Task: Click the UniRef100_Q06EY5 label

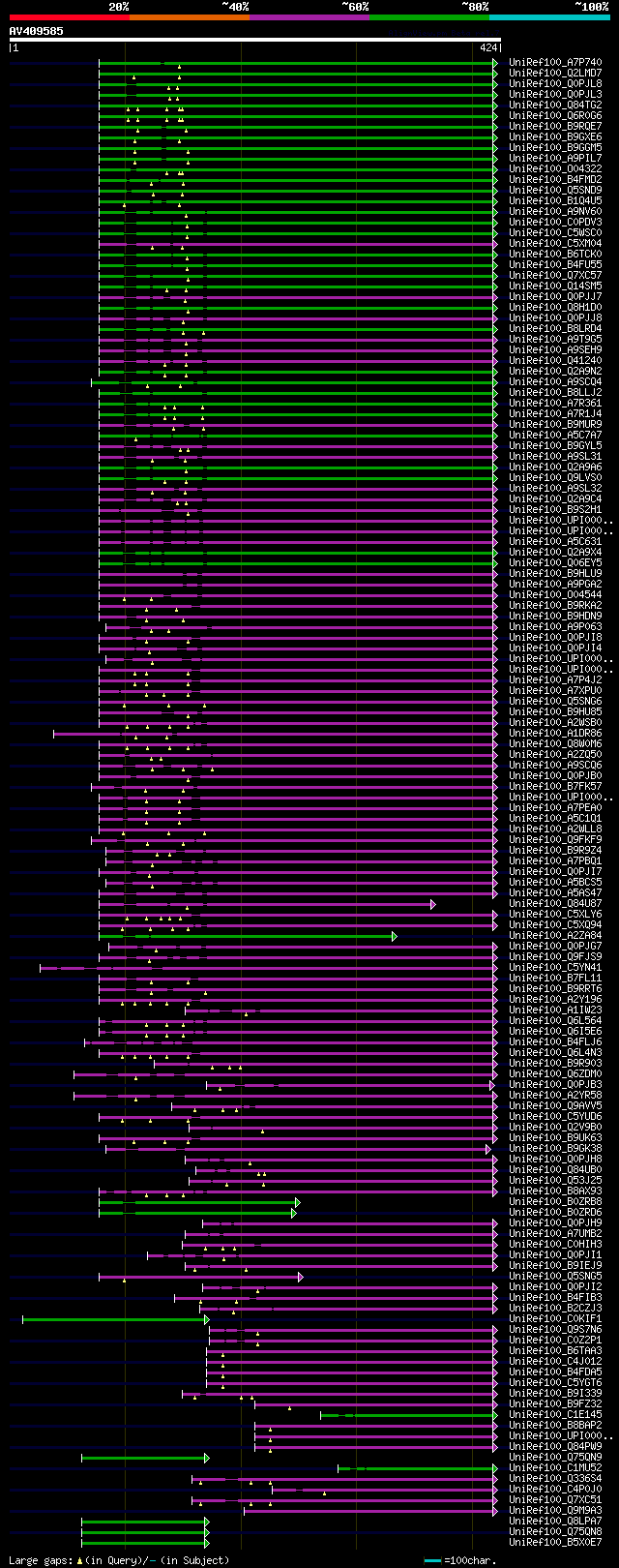Action: click(555, 562)
